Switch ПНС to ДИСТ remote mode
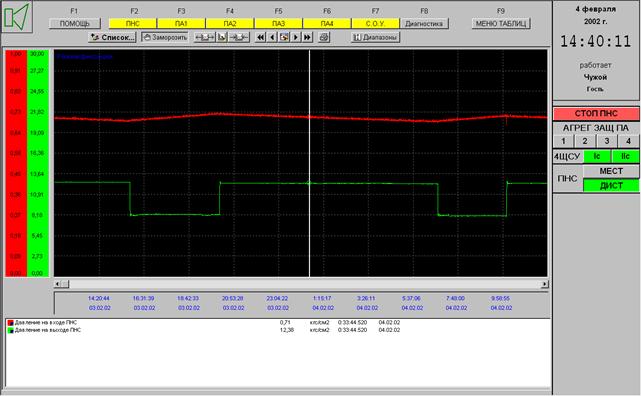 click(611, 186)
